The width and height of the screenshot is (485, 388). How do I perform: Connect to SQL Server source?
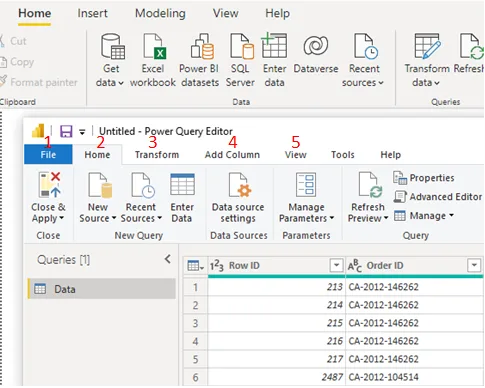click(x=240, y=61)
